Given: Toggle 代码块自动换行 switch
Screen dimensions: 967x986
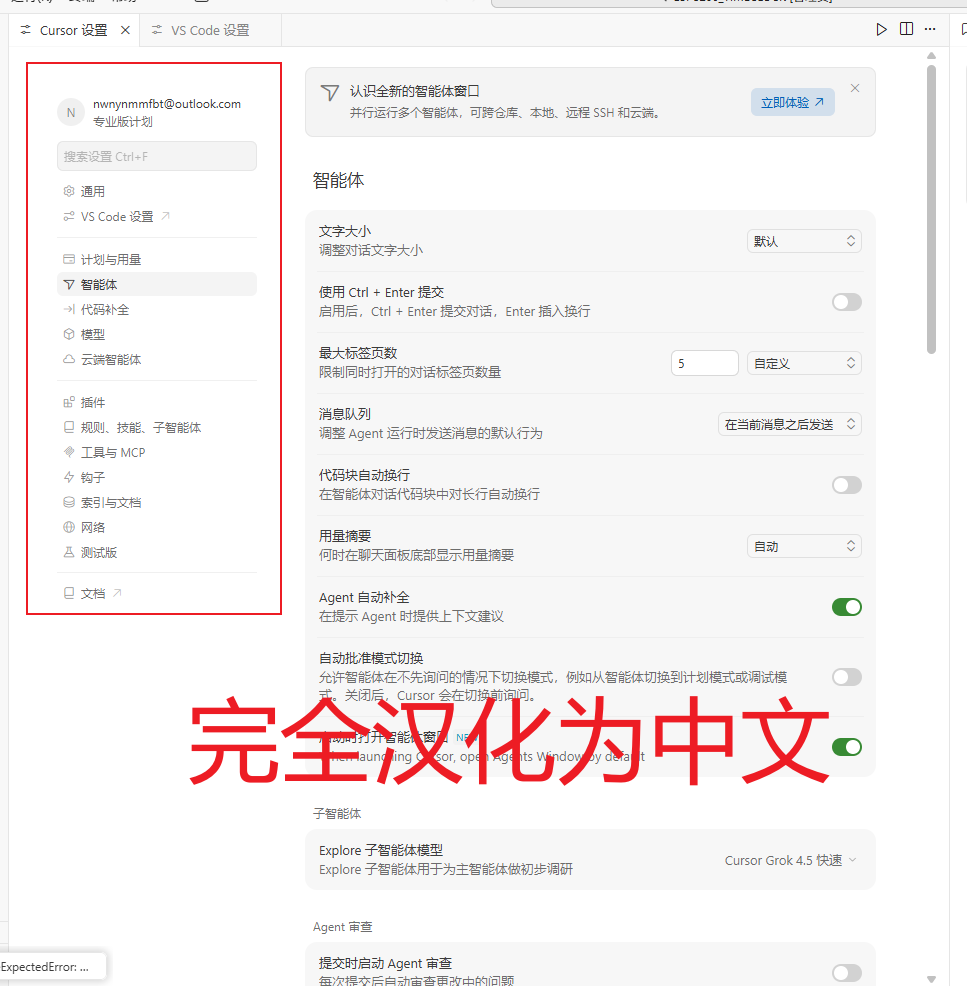Looking at the screenshot, I should pyautogui.click(x=846, y=485).
